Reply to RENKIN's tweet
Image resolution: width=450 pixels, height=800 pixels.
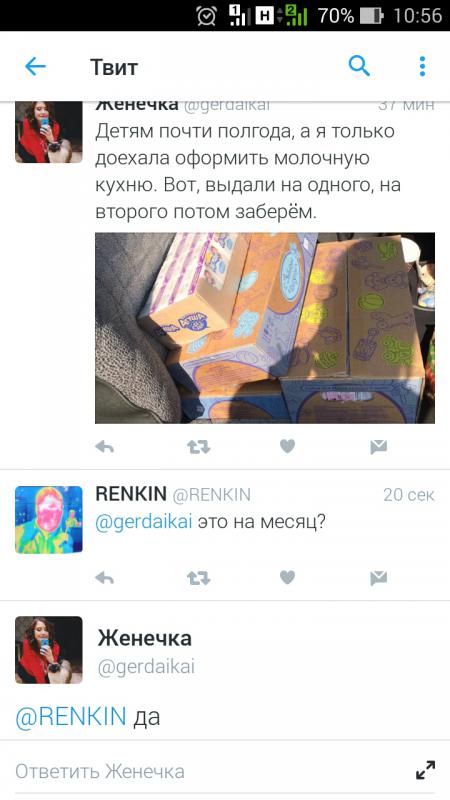pos(105,578)
